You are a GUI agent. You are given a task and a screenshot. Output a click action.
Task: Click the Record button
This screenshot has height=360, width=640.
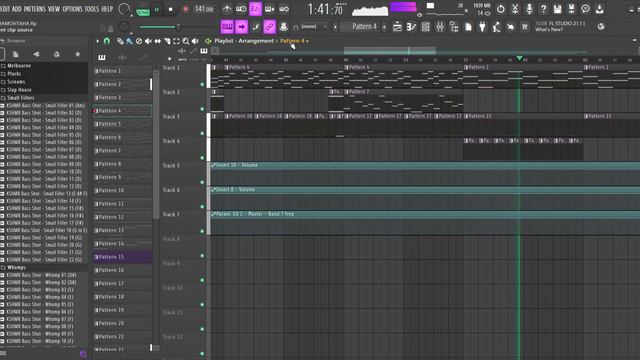coord(185,9)
